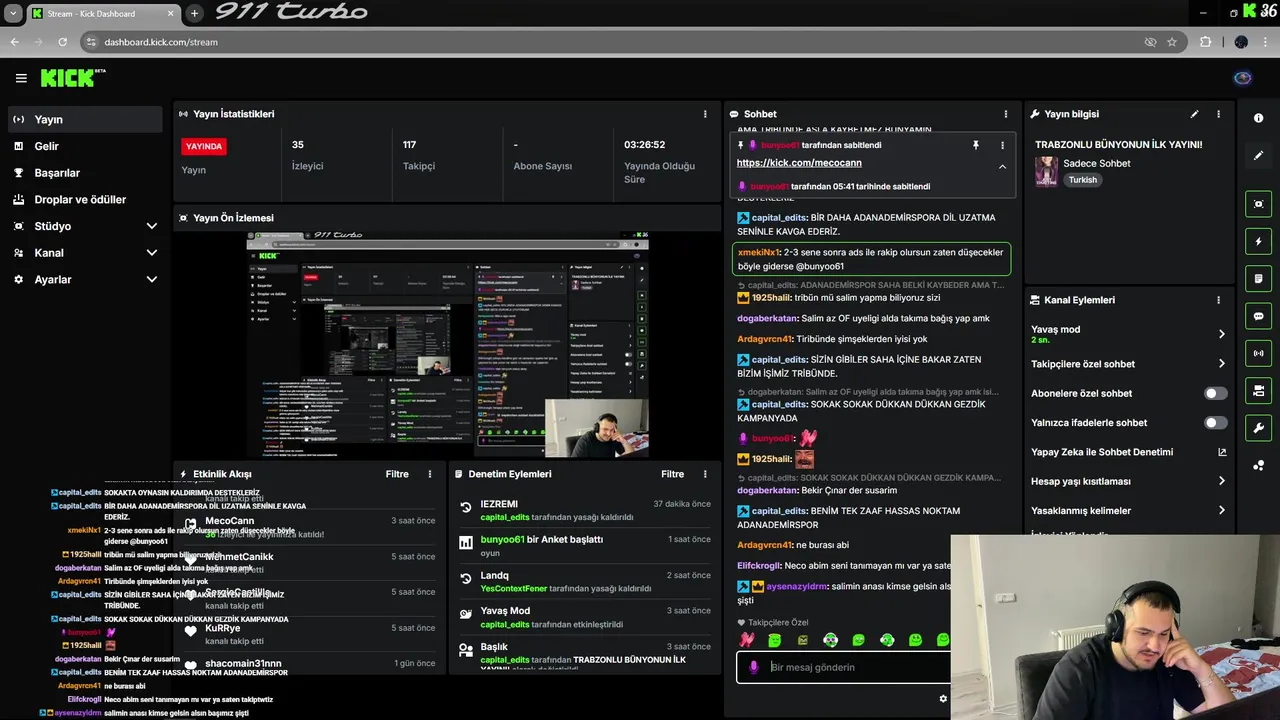Bookmark this page with the star
Image resolution: width=1280 pixels, height=720 pixels.
pyautogui.click(x=1172, y=42)
